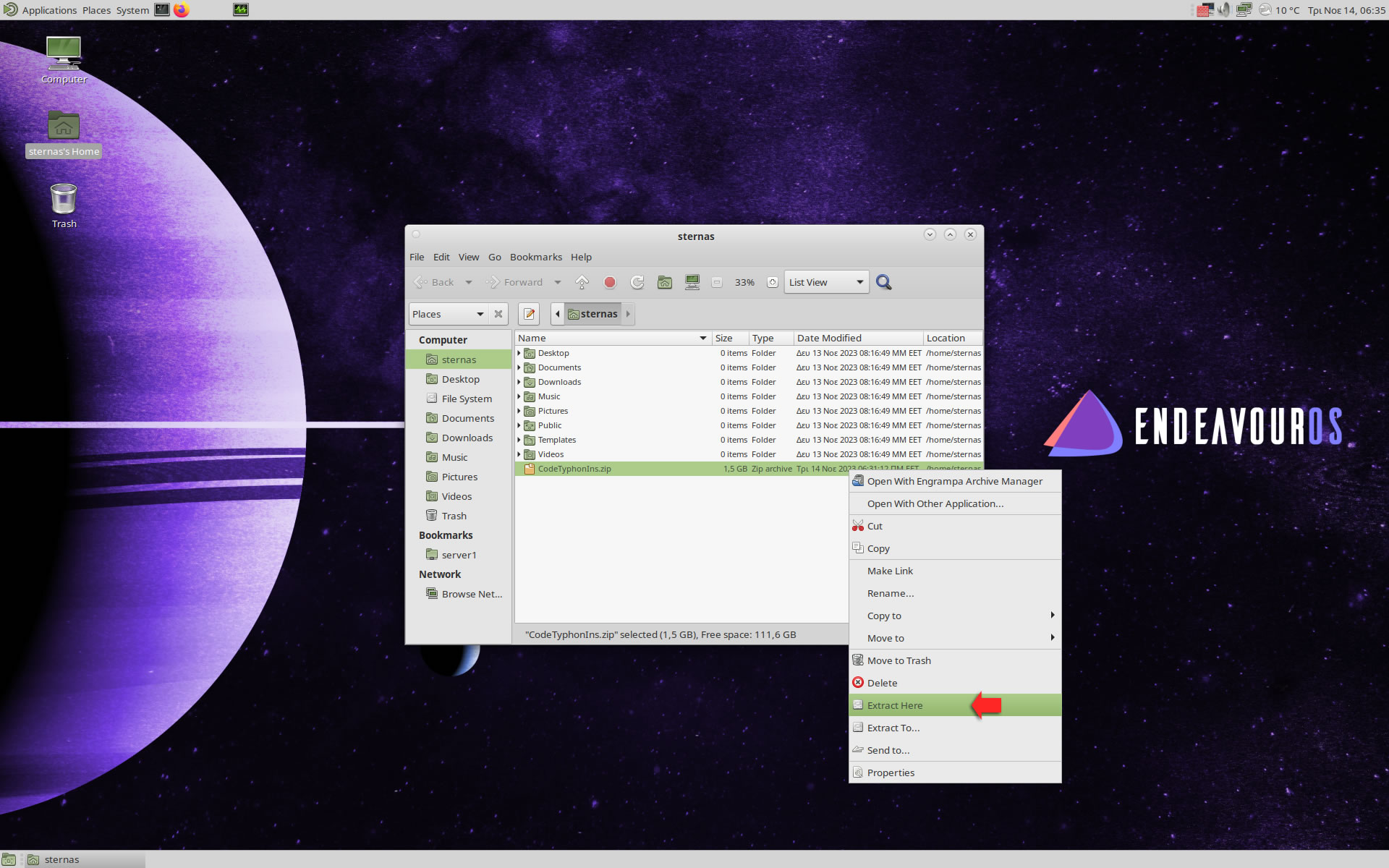
Task: Expand the Documents folder row
Action: pos(519,367)
